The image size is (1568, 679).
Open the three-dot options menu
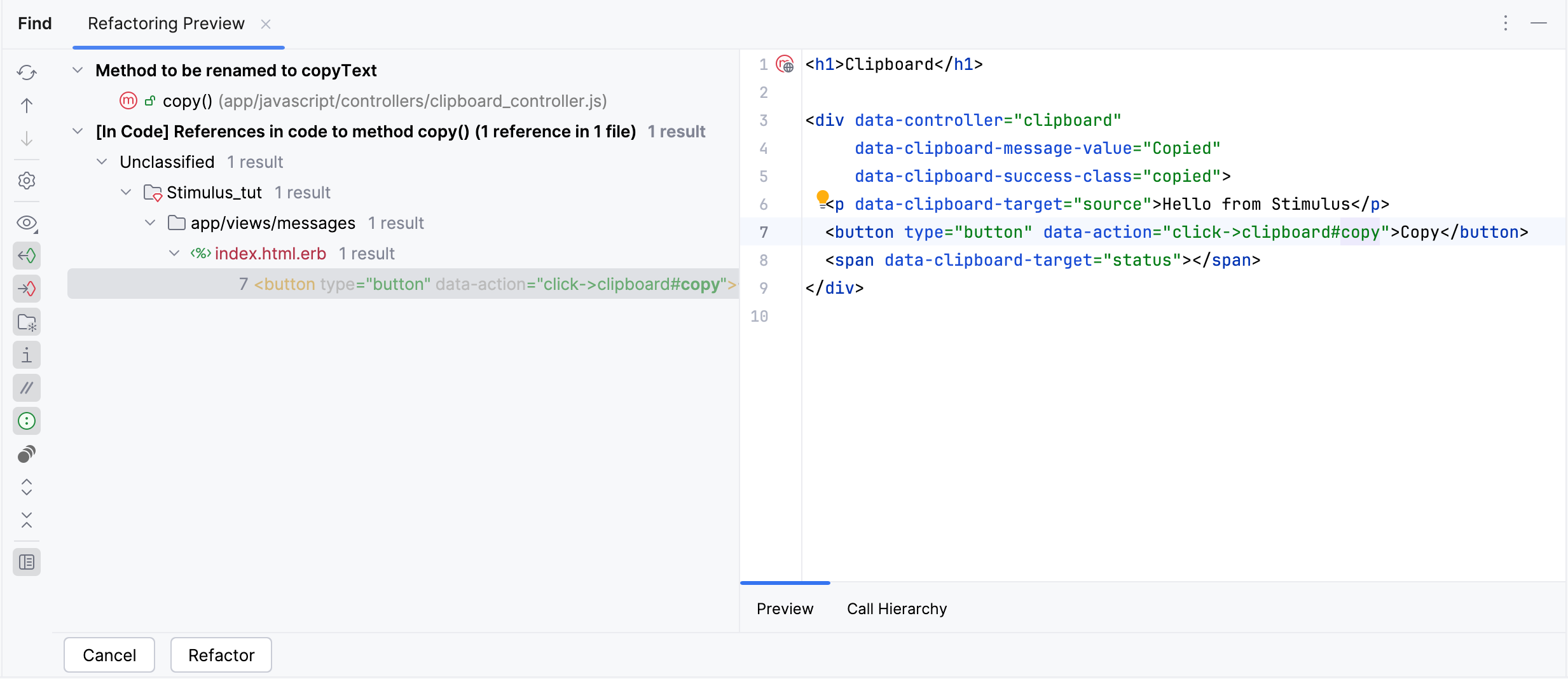pyautogui.click(x=1506, y=24)
